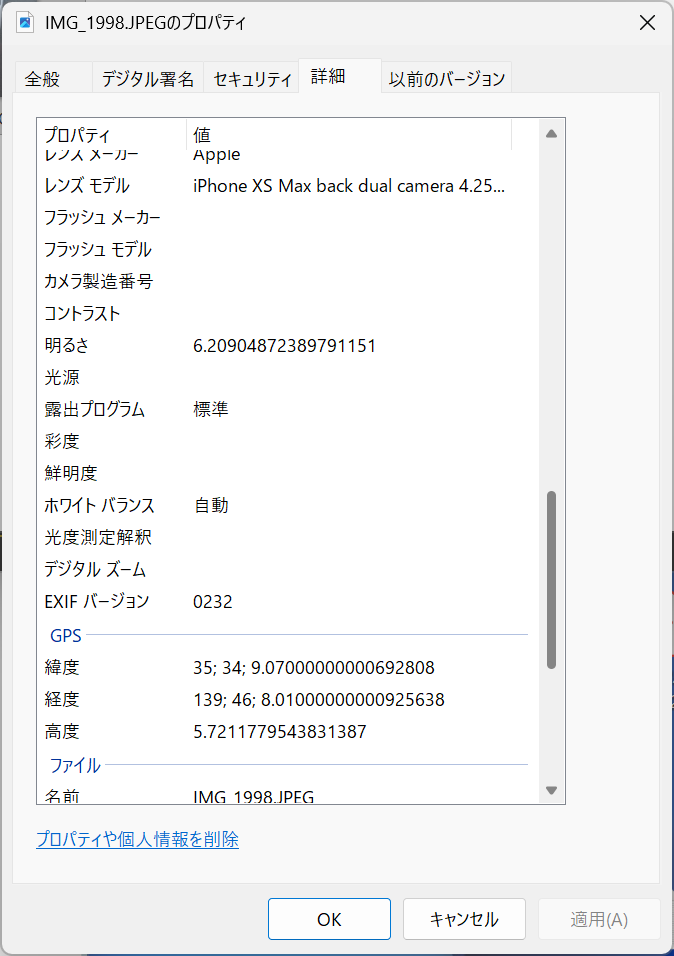The image size is (674, 956).
Task: Select the セキュリティ tab
Action: pyautogui.click(x=252, y=78)
